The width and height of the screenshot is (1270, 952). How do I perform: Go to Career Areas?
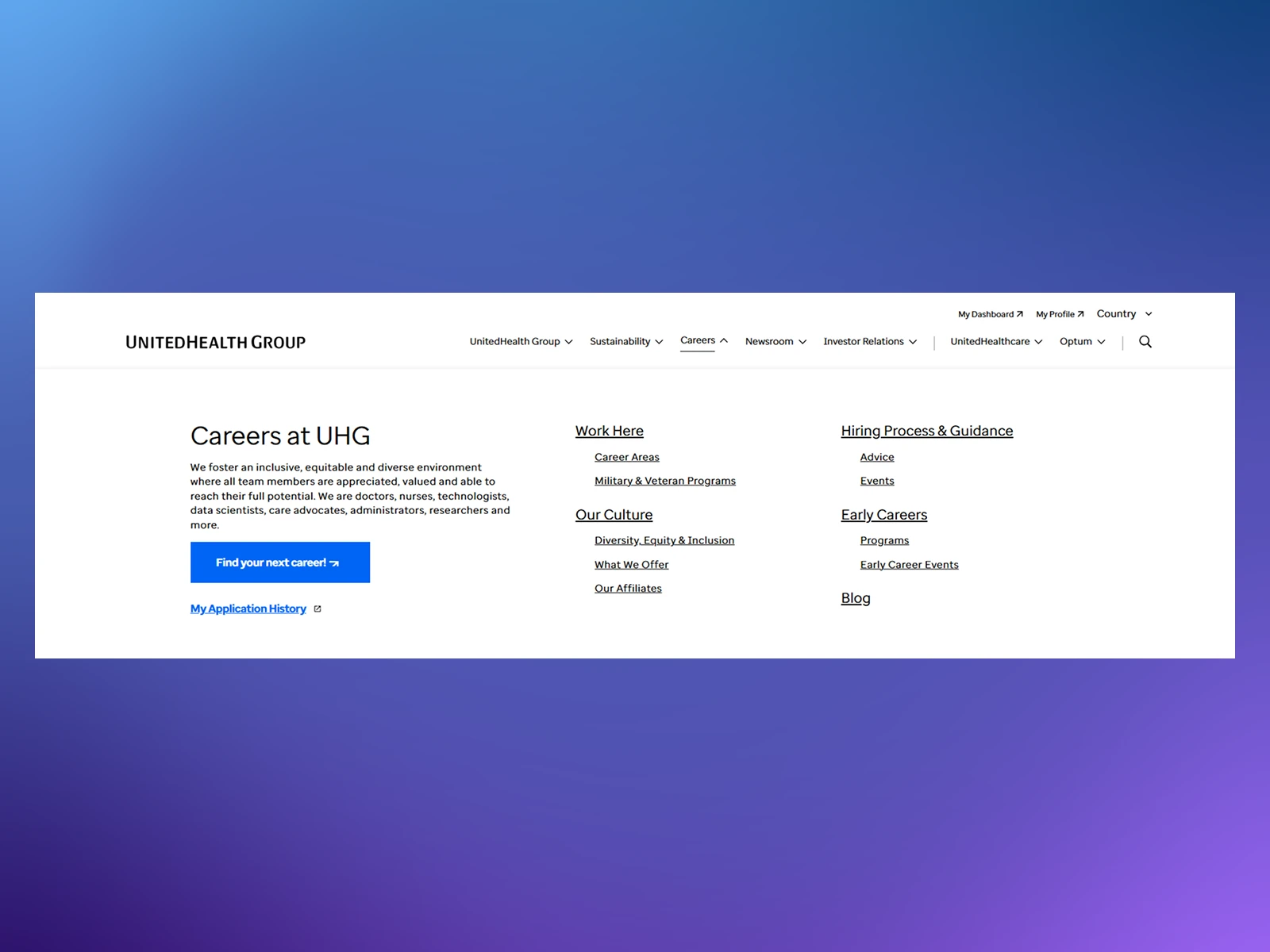click(627, 457)
